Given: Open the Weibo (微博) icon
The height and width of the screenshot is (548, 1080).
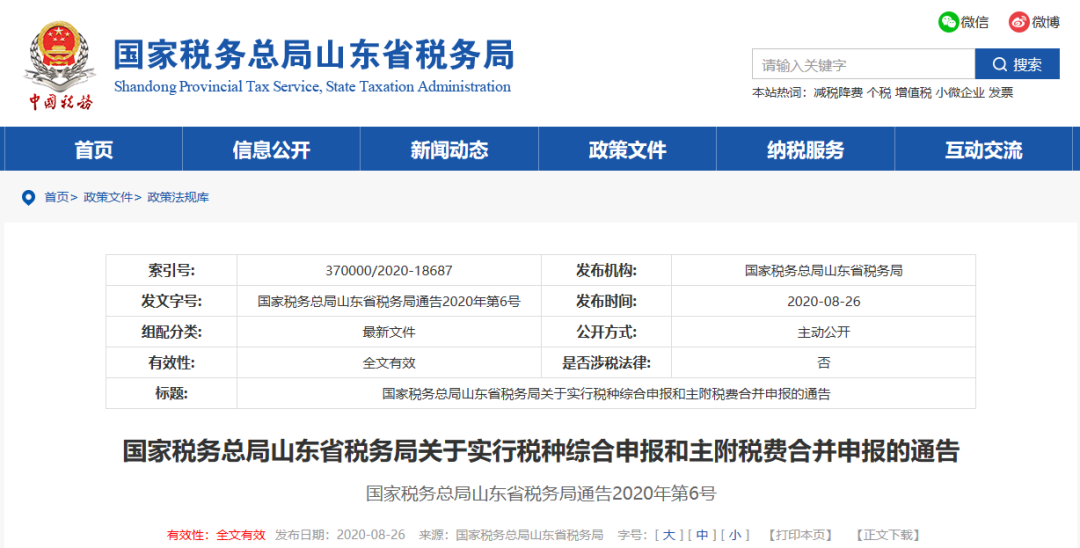Looking at the screenshot, I should pos(1019,22).
